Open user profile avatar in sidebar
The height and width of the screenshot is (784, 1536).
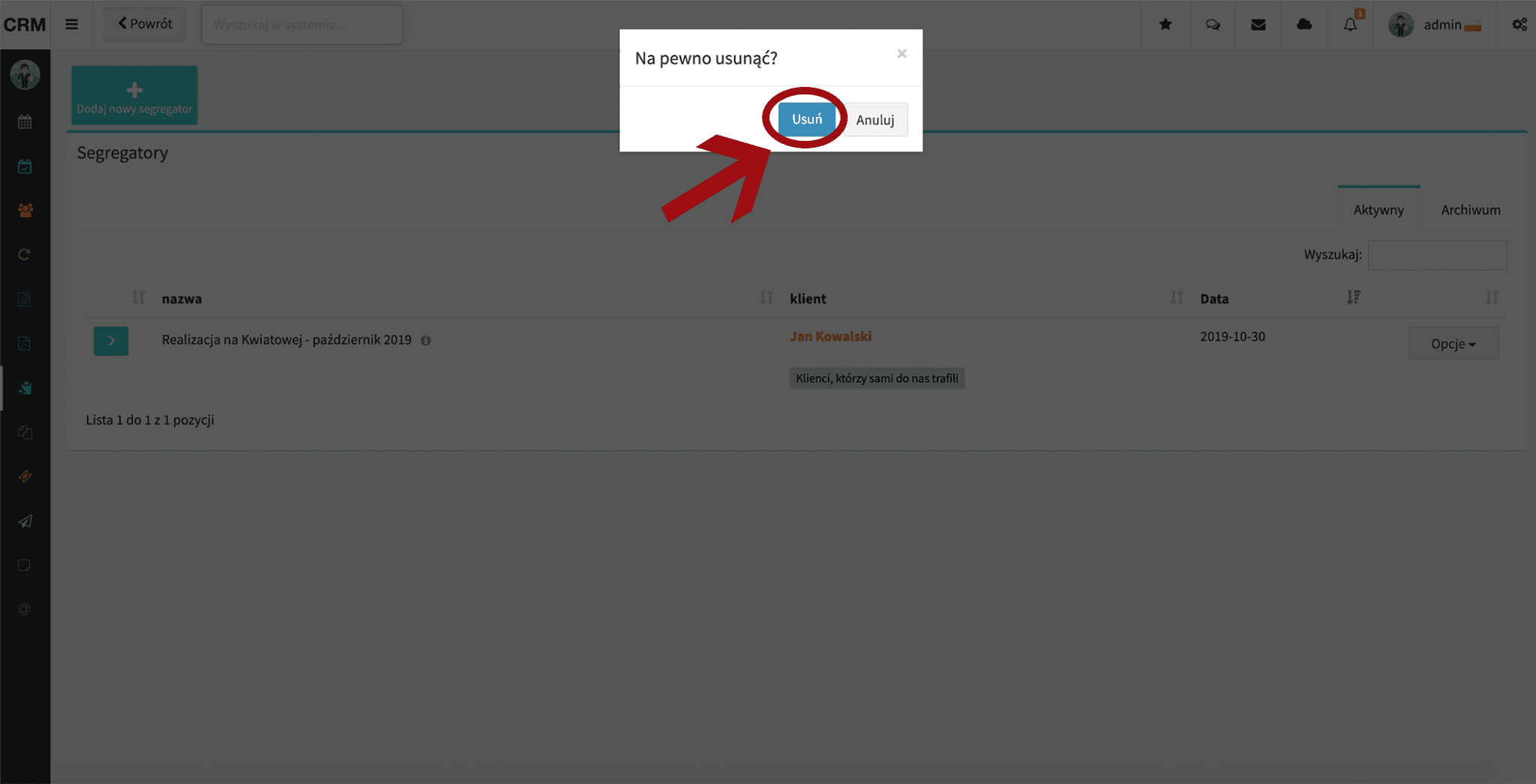(x=25, y=75)
